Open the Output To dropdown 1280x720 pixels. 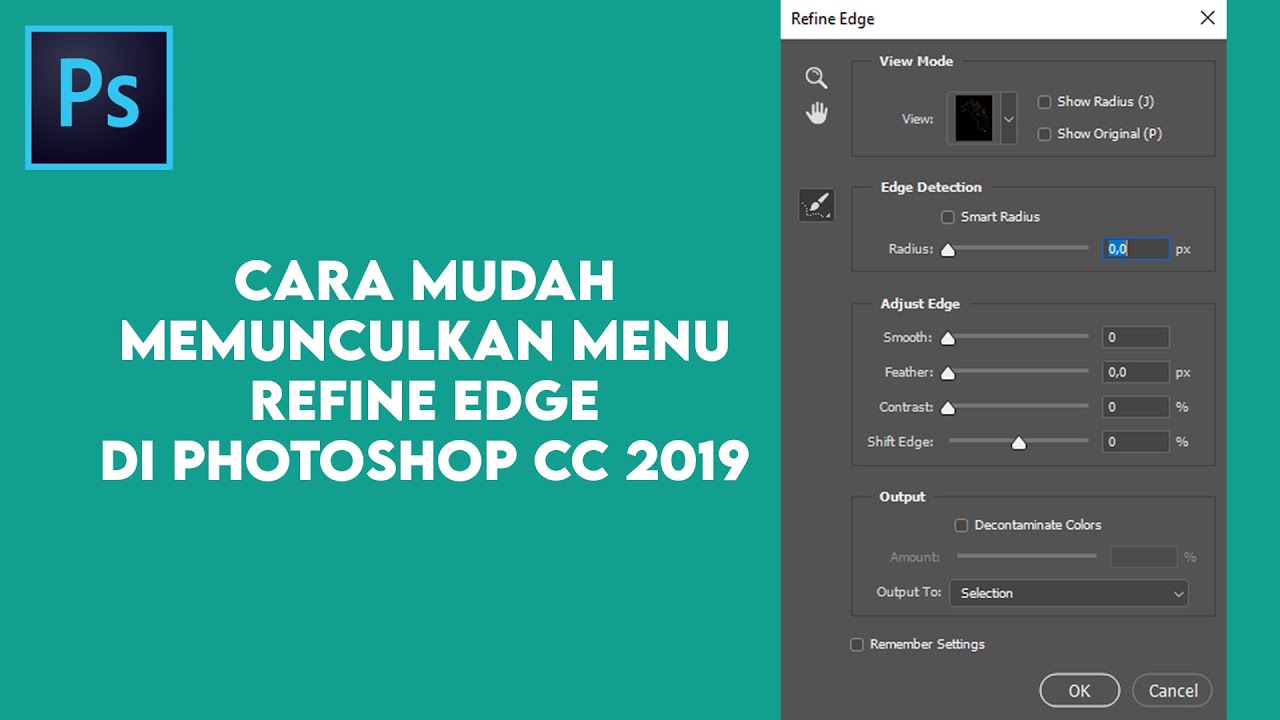(x=1069, y=593)
